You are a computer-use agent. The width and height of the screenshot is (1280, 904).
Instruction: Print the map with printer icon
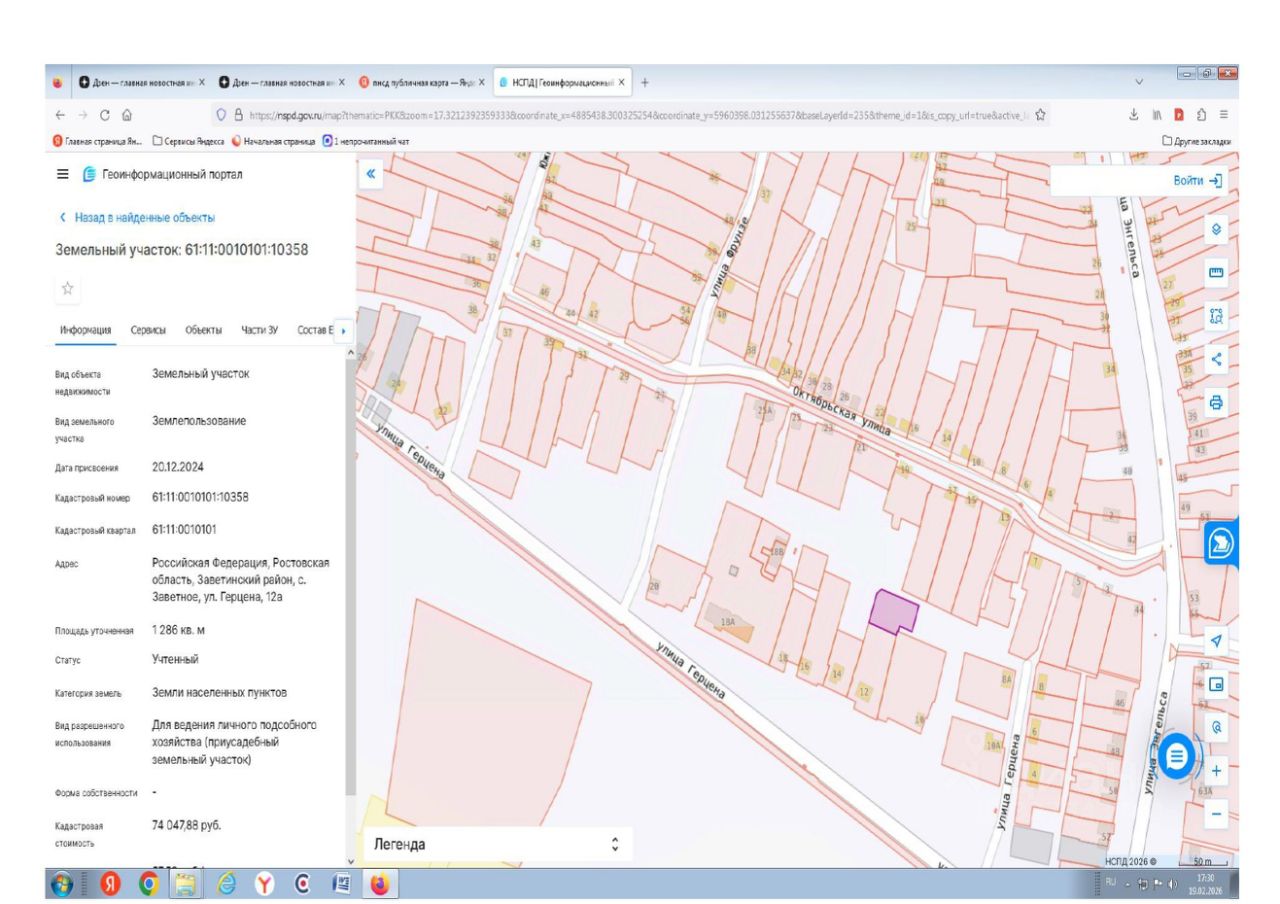[1216, 403]
